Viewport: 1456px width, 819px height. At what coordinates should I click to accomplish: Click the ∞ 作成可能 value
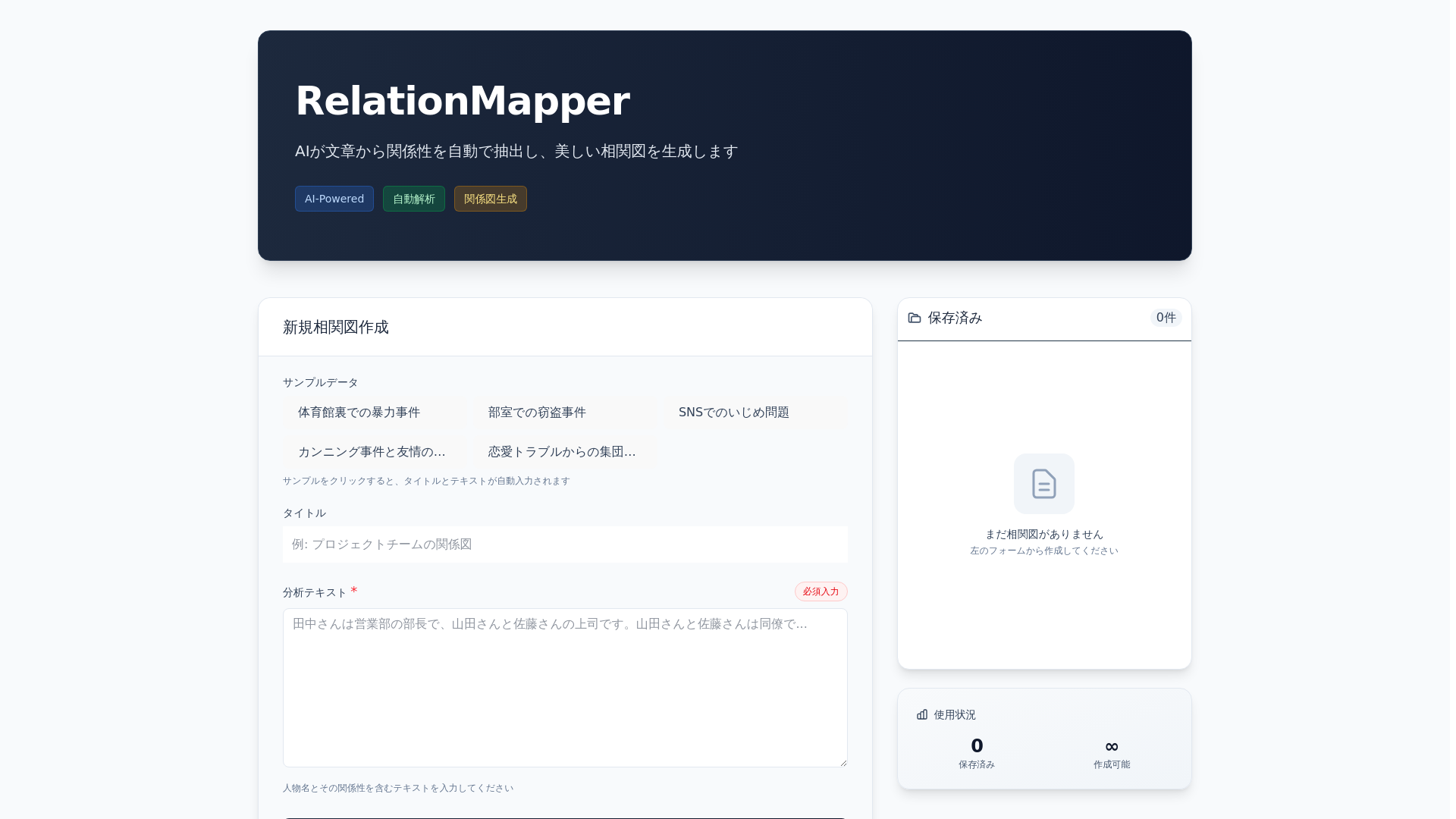tap(1112, 747)
